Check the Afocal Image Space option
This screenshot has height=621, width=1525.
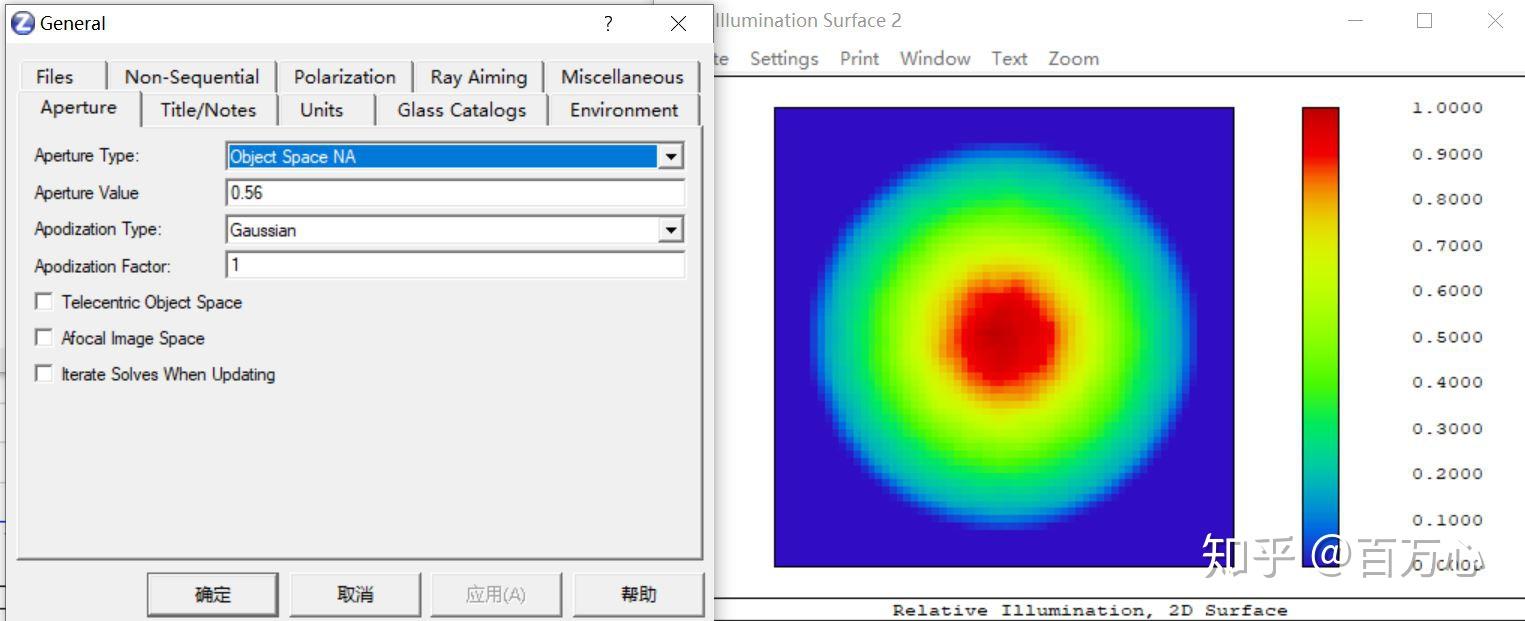(x=43, y=338)
